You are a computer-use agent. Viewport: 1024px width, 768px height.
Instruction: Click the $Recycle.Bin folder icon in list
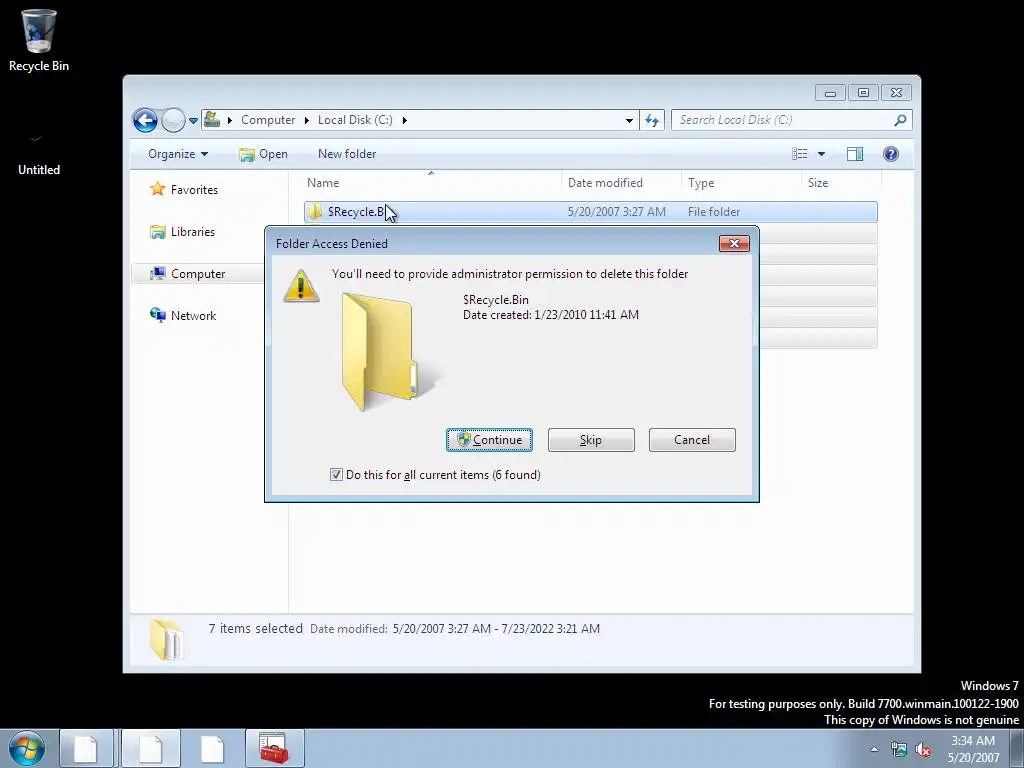(315, 212)
